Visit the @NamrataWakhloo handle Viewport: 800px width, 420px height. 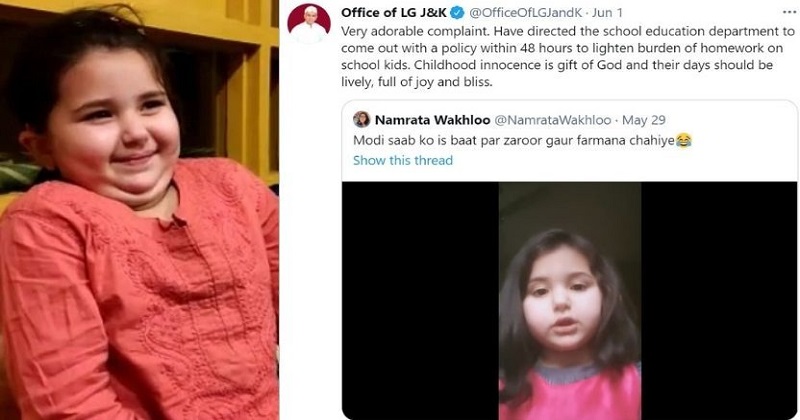(x=553, y=120)
